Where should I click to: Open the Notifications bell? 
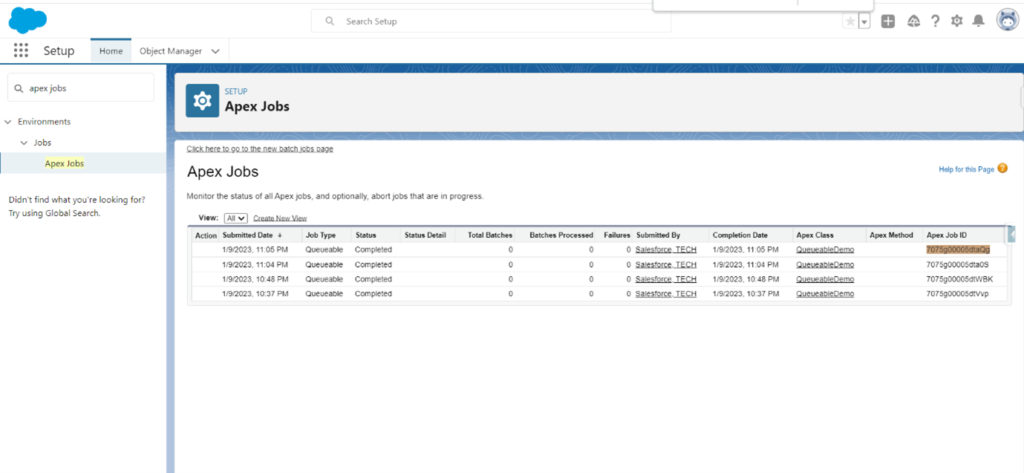pos(979,21)
